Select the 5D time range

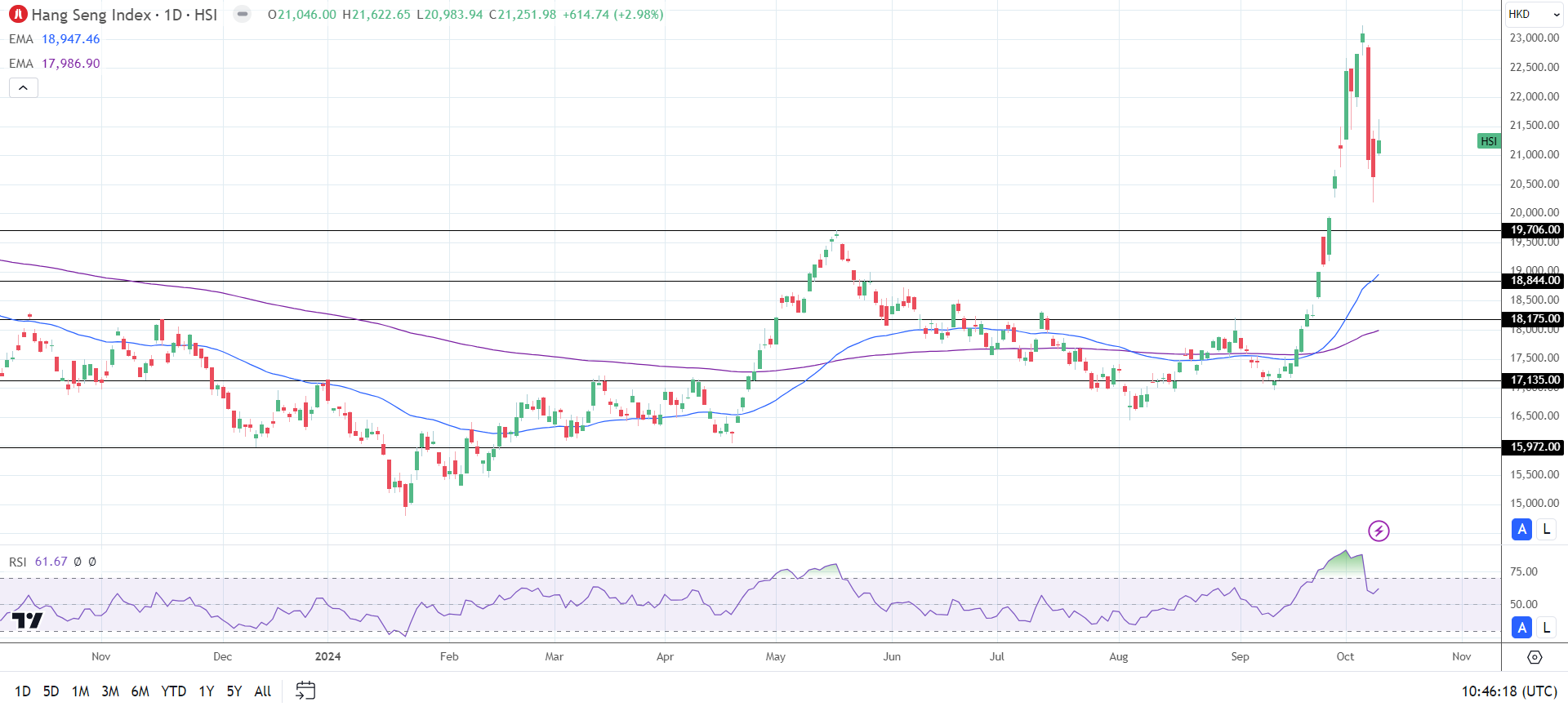(x=51, y=691)
